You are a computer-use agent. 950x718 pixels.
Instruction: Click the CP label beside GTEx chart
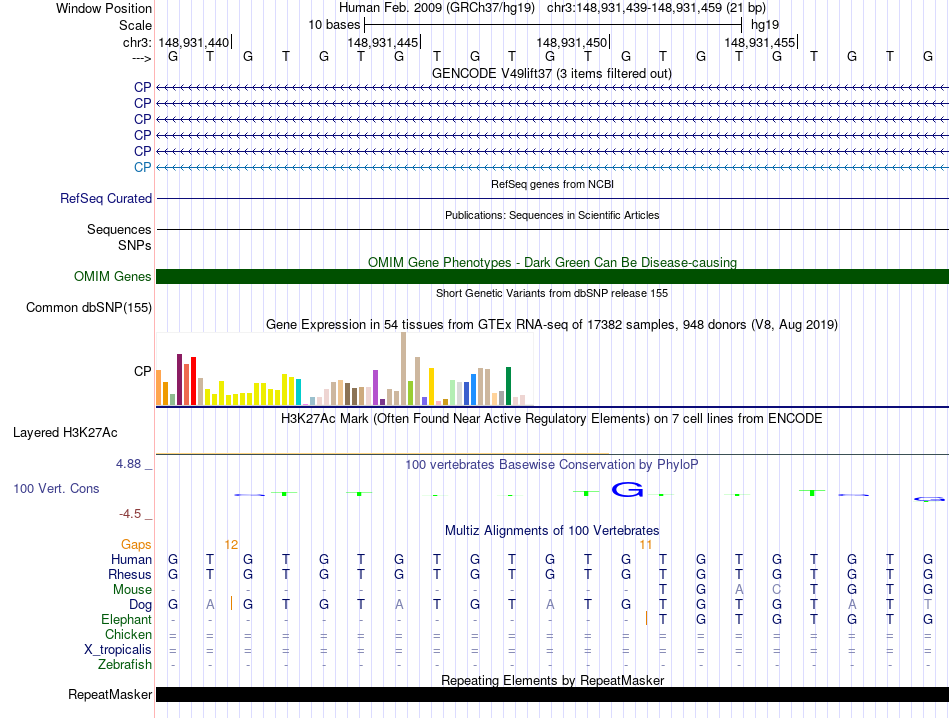click(142, 371)
